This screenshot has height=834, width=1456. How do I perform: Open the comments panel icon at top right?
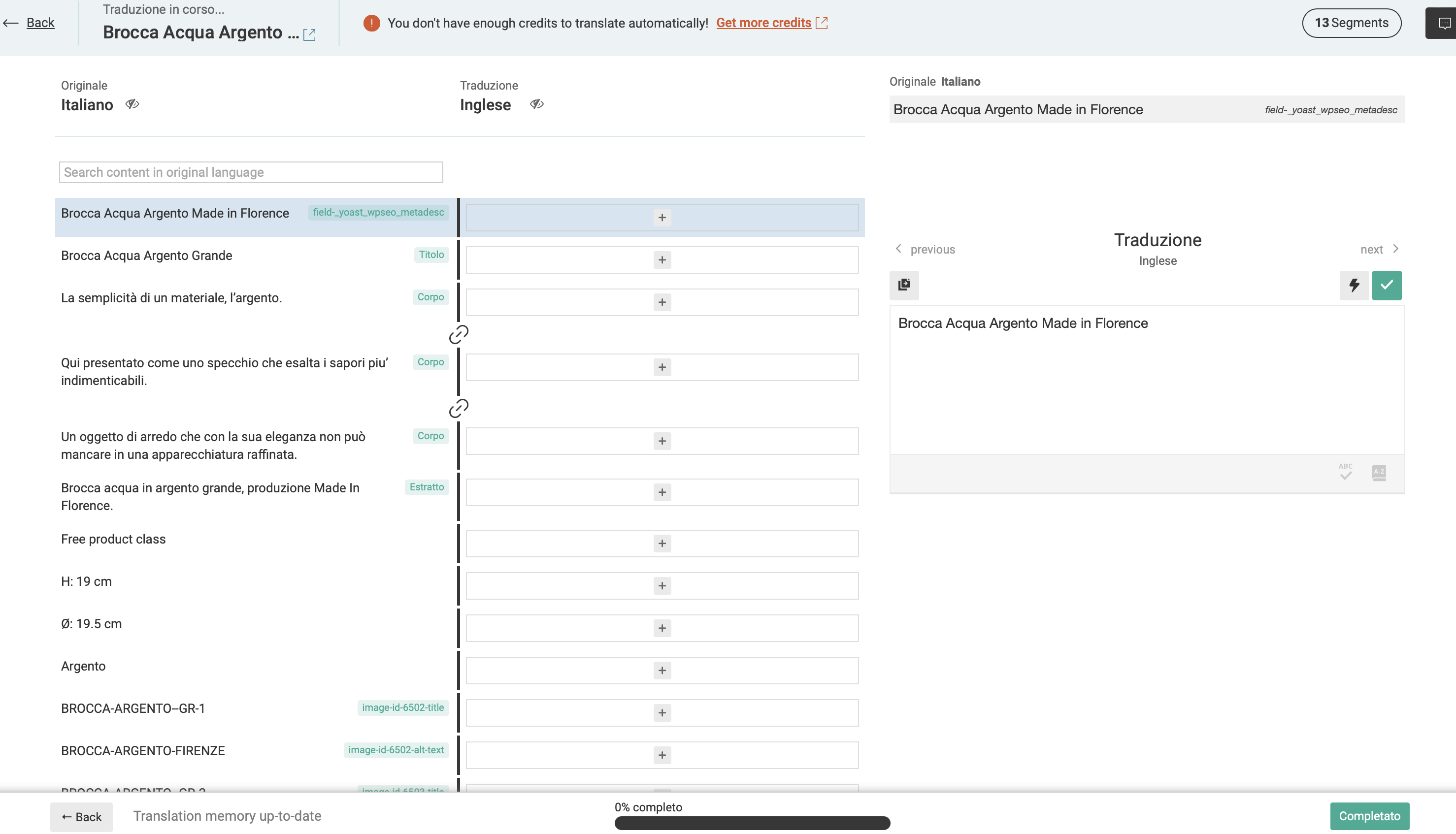1444,23
